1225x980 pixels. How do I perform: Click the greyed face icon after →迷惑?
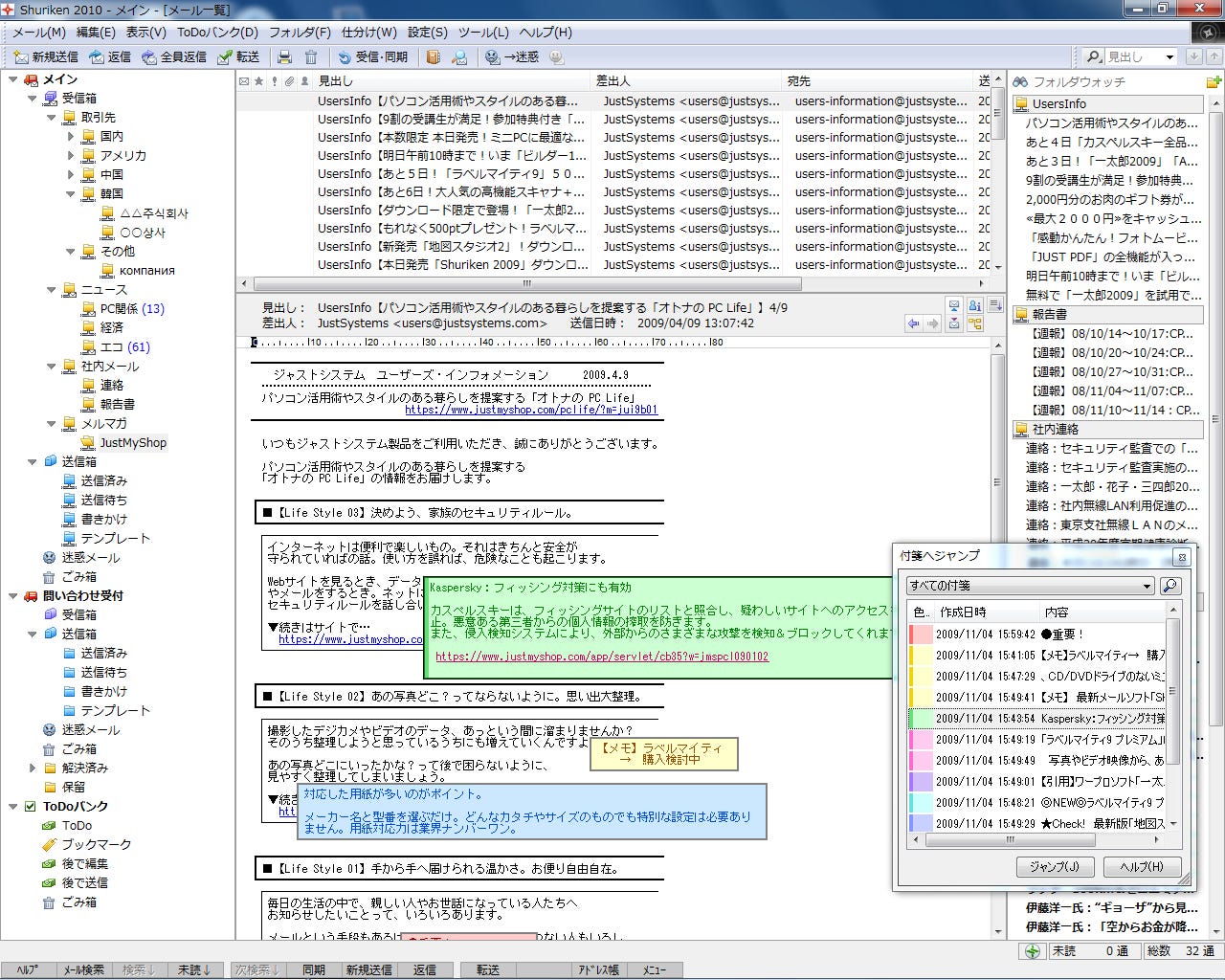[x=557, y=57]
